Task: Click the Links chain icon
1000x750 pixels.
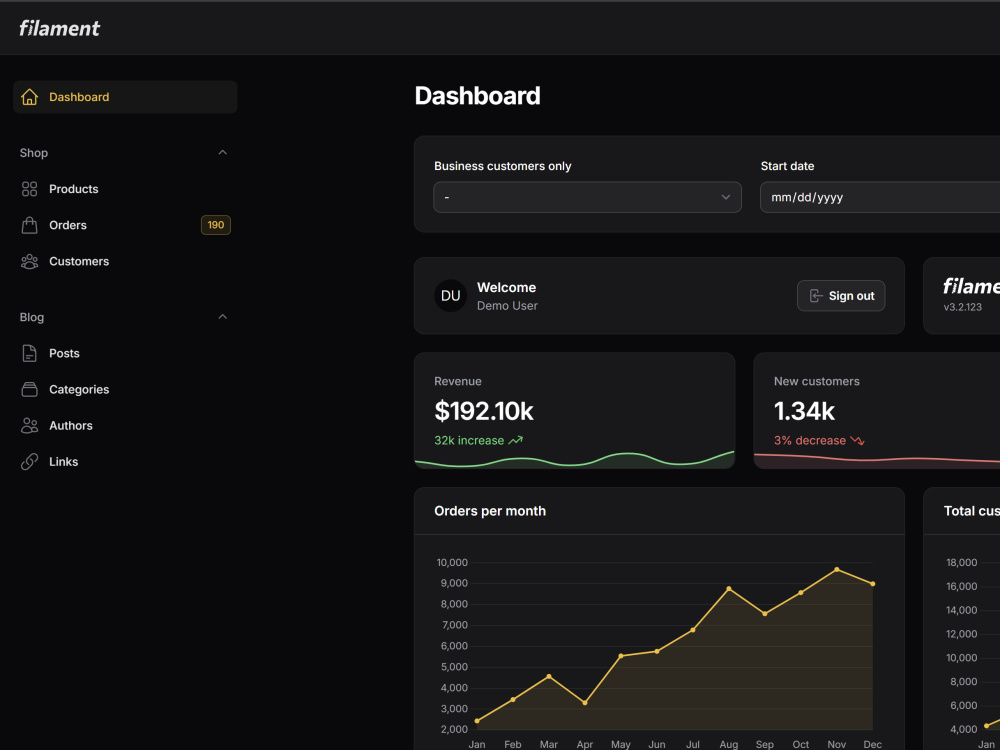Action: (29, 462)
